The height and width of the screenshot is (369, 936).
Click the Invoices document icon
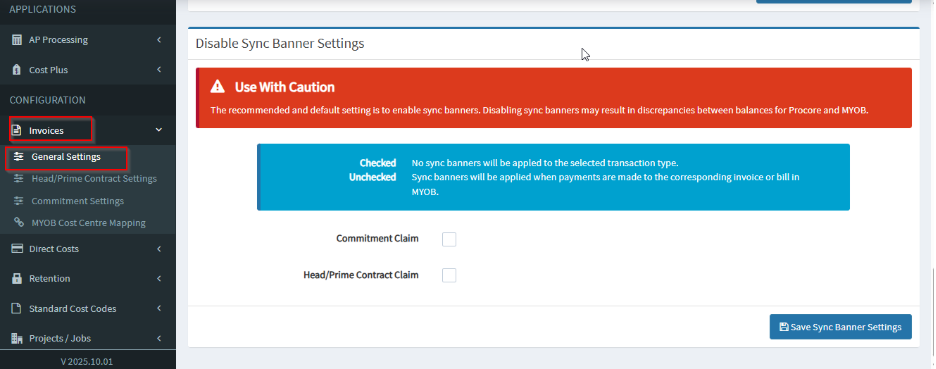[17, 130]
